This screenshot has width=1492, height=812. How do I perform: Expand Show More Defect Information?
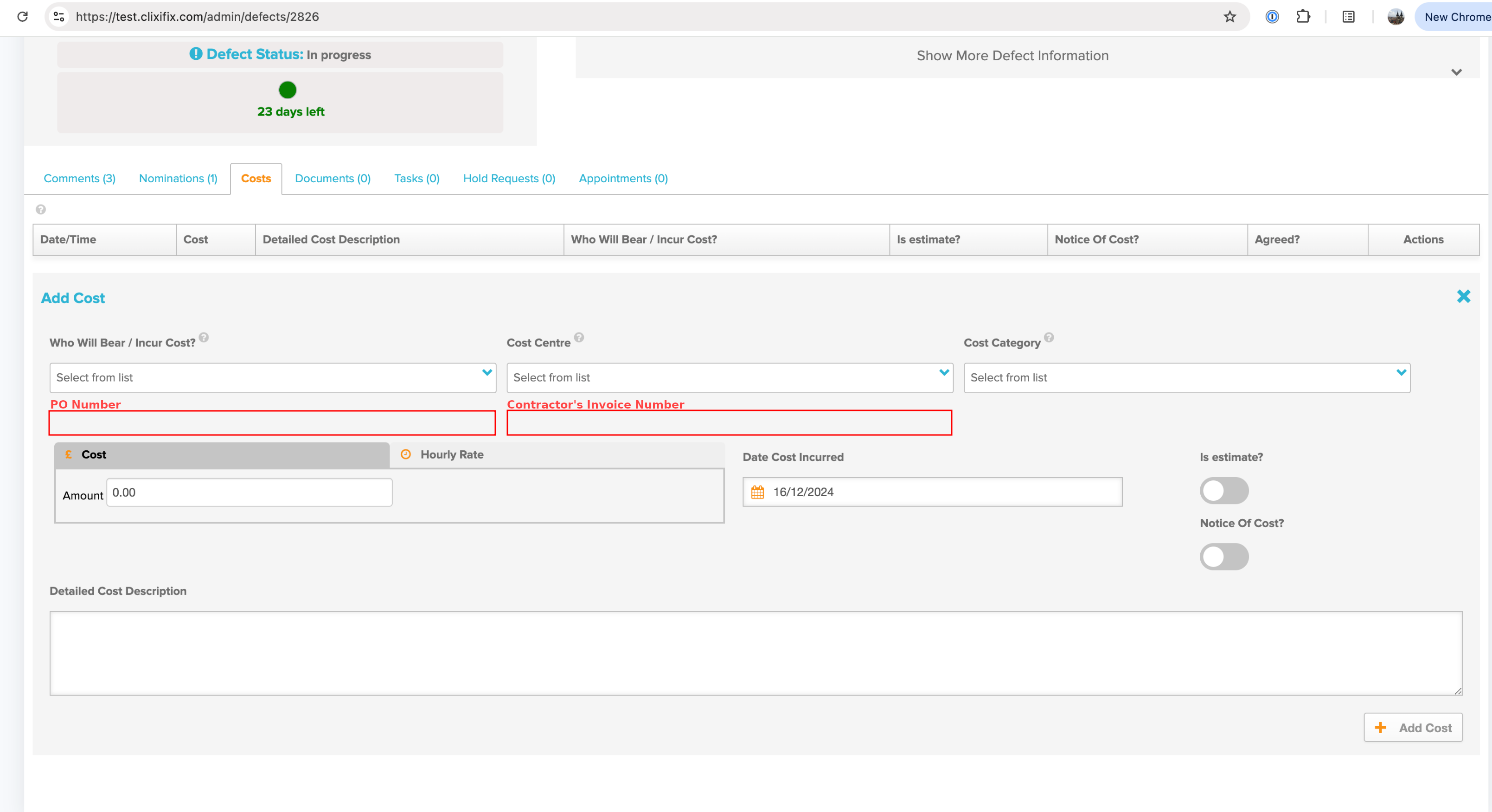pyautogui.click(x=1012, y=56)
